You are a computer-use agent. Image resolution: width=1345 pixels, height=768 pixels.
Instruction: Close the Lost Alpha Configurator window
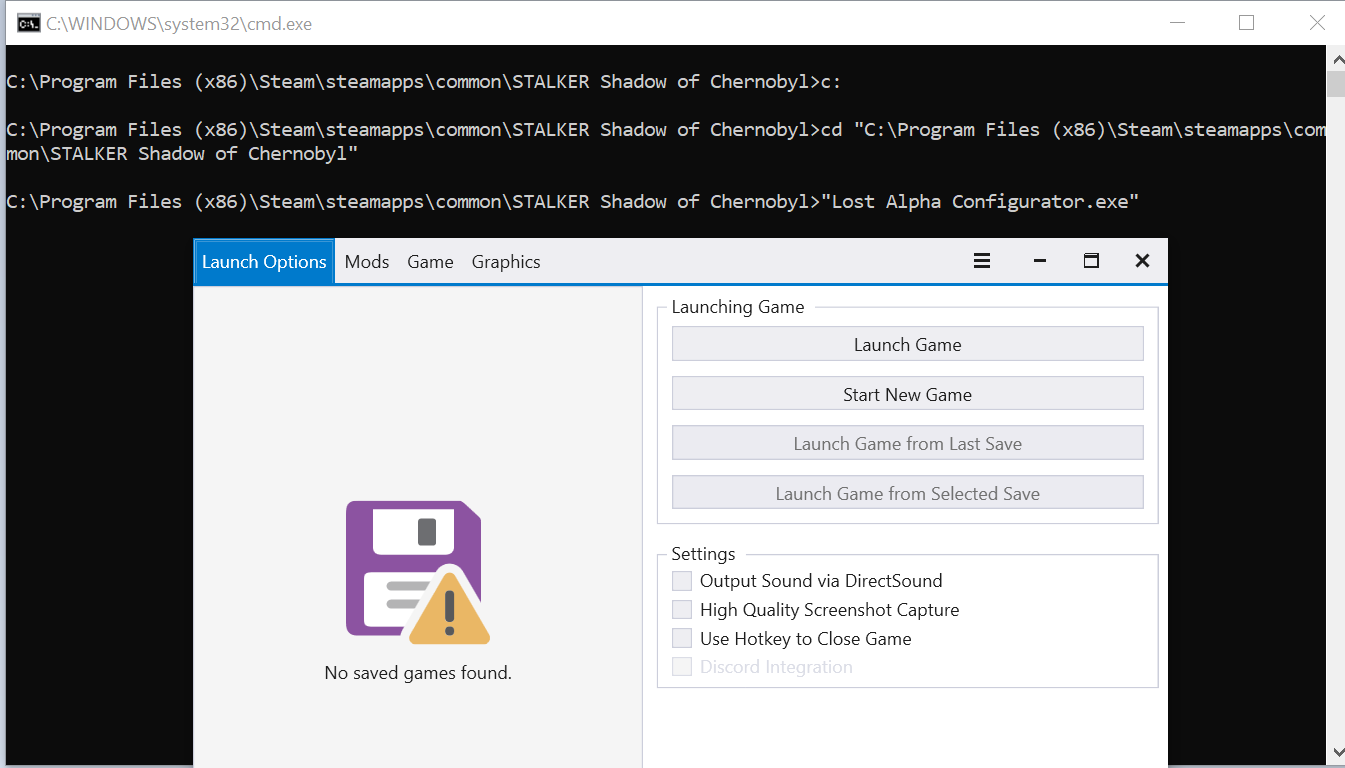point(1142,261)
